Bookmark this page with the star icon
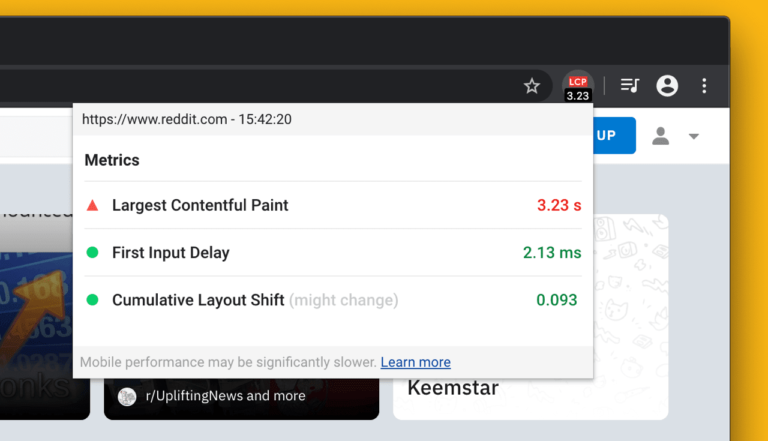768x441 pixels. (x=532, y=86)
